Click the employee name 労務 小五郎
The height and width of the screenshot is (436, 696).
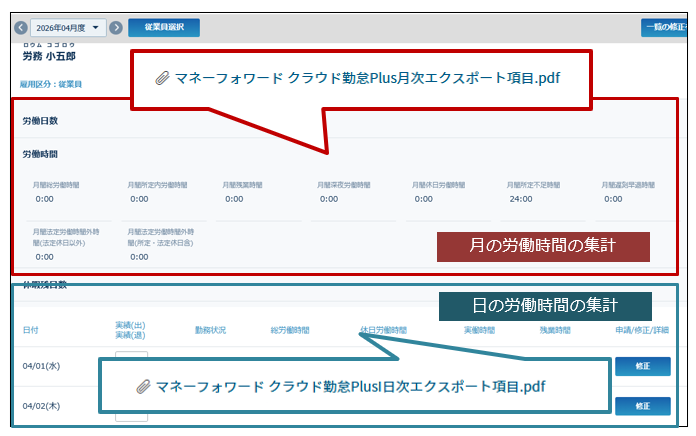49,56
